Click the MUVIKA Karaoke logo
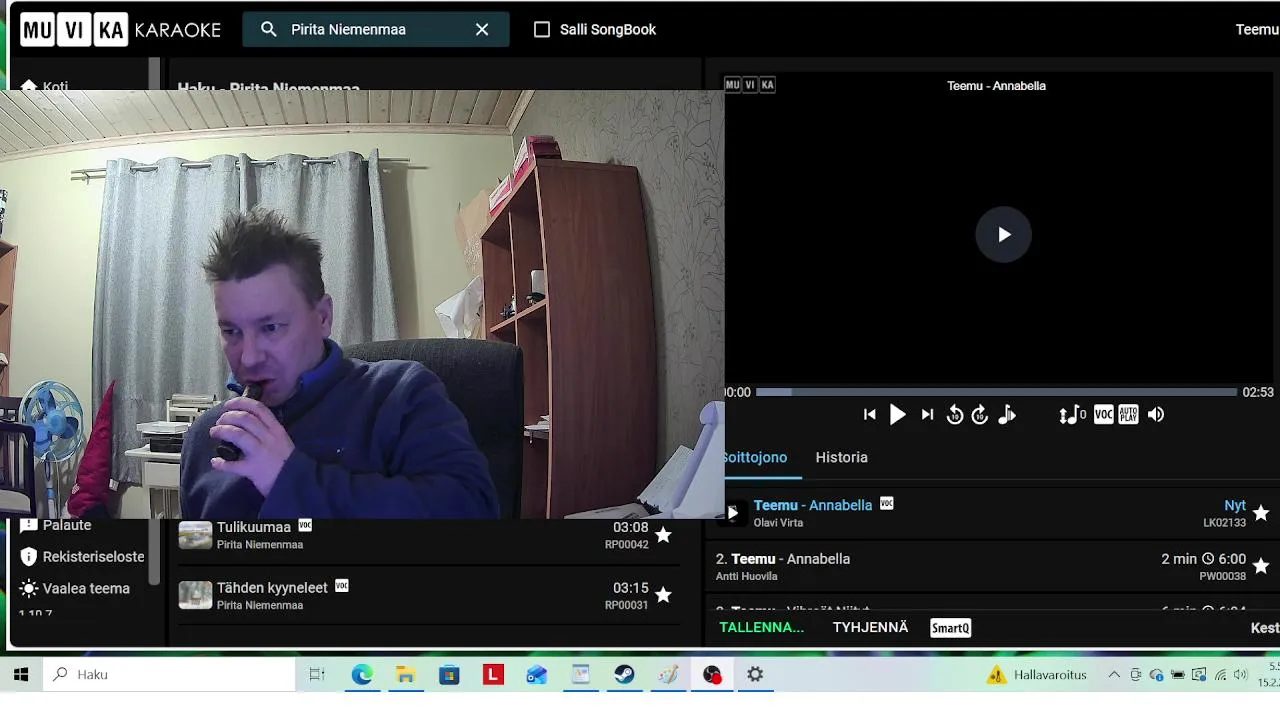The height and width of the screenshot is (720, 1280). [121, 29]
